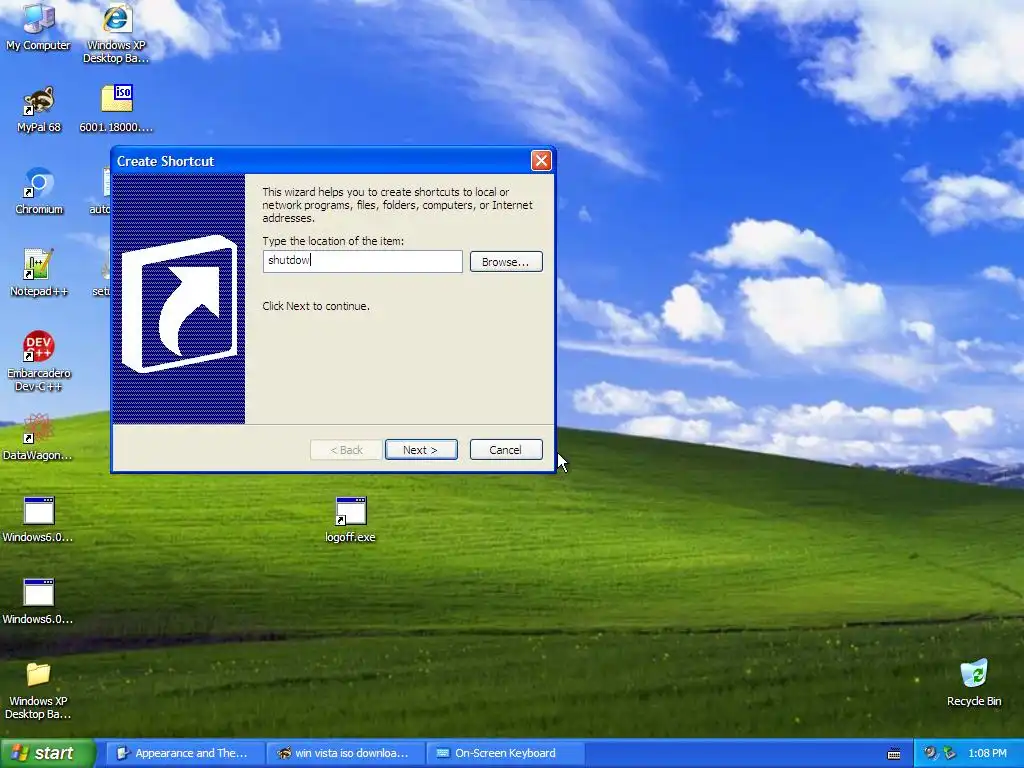Open the My Computer desktop icon

click(38, 26)
